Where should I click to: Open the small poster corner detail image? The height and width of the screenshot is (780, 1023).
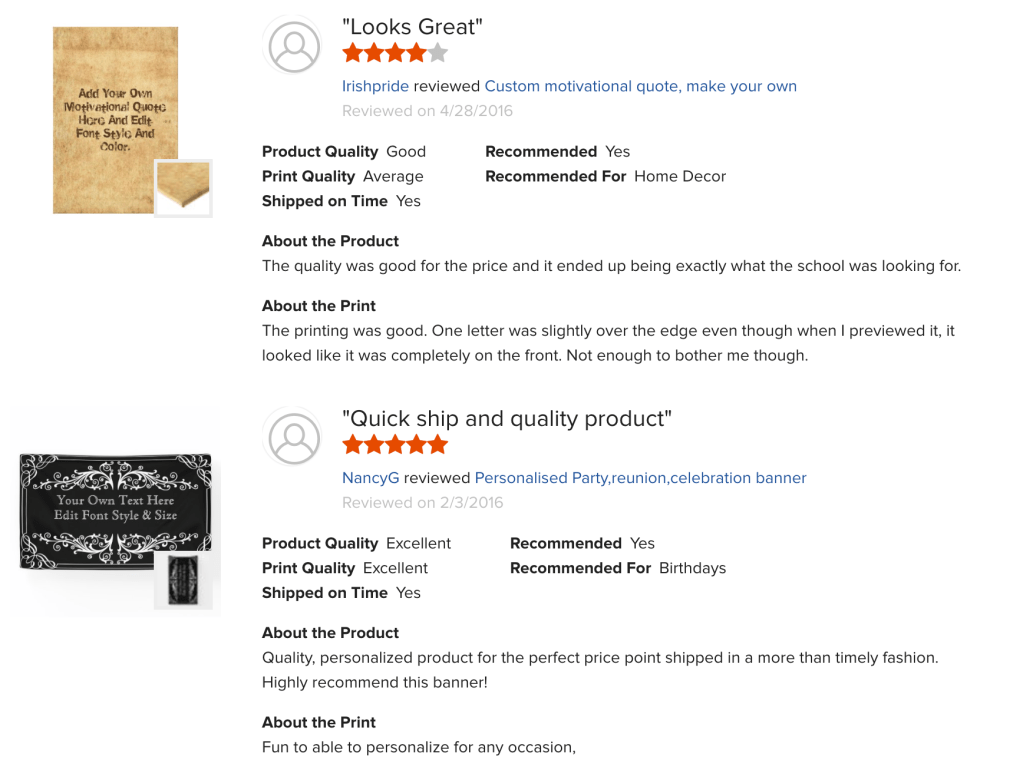click(183, 188)
